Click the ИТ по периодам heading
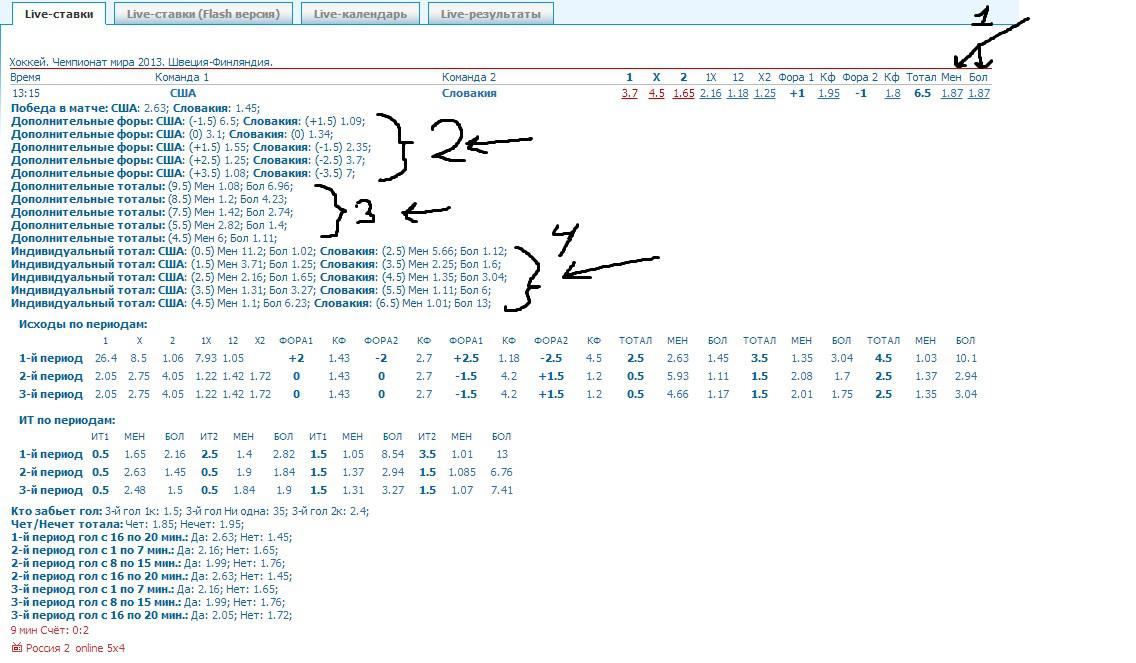This screenshot has width=1136, height=663. click(67, 420)
